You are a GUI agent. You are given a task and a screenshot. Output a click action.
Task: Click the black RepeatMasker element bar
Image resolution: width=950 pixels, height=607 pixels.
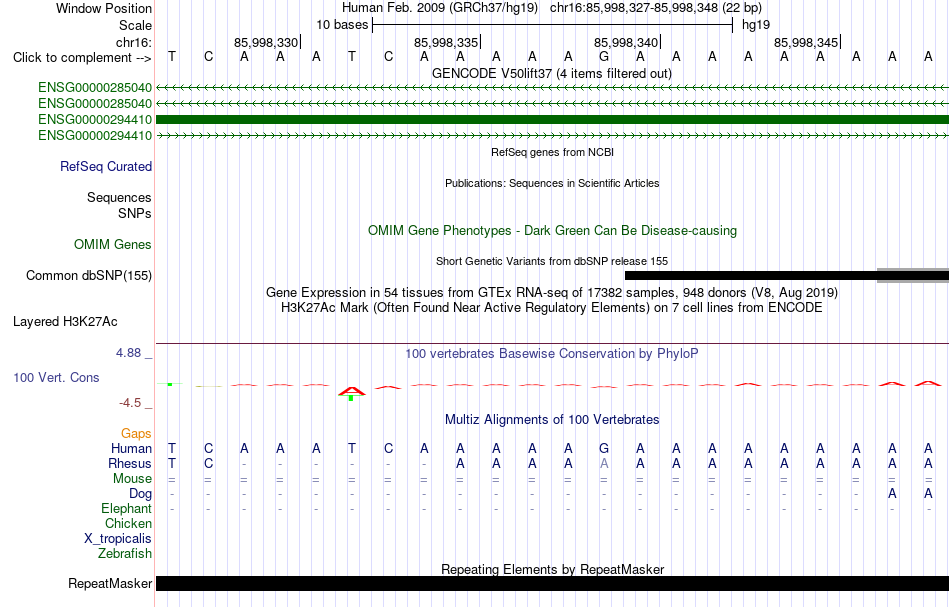(552, 583)
